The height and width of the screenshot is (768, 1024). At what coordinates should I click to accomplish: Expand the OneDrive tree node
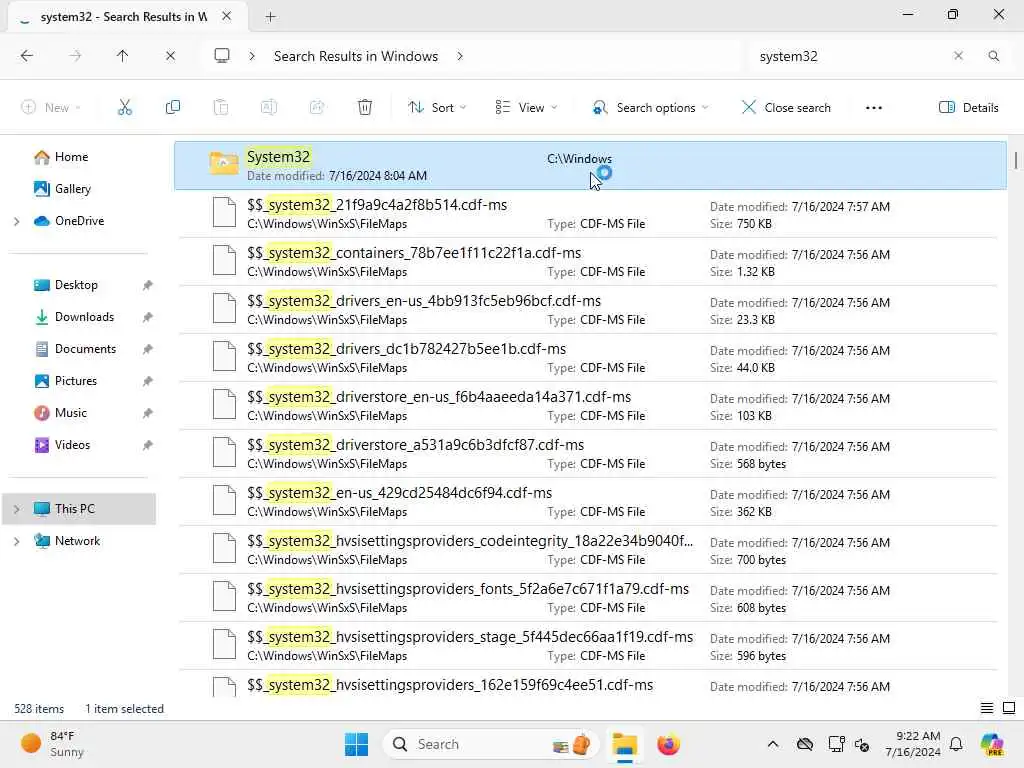pos(17,221)
